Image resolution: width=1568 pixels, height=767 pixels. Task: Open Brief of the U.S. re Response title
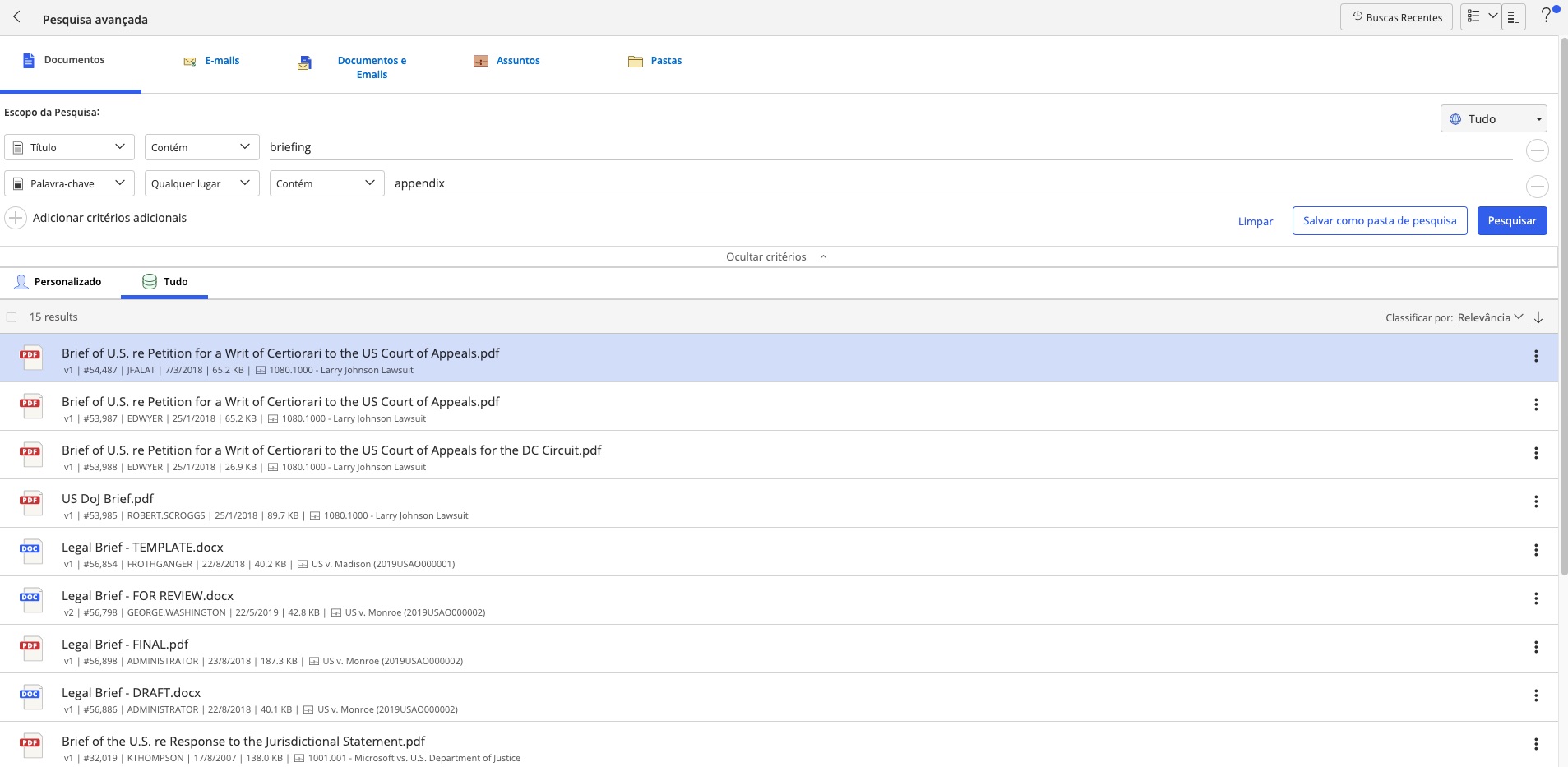pos(243,742)
